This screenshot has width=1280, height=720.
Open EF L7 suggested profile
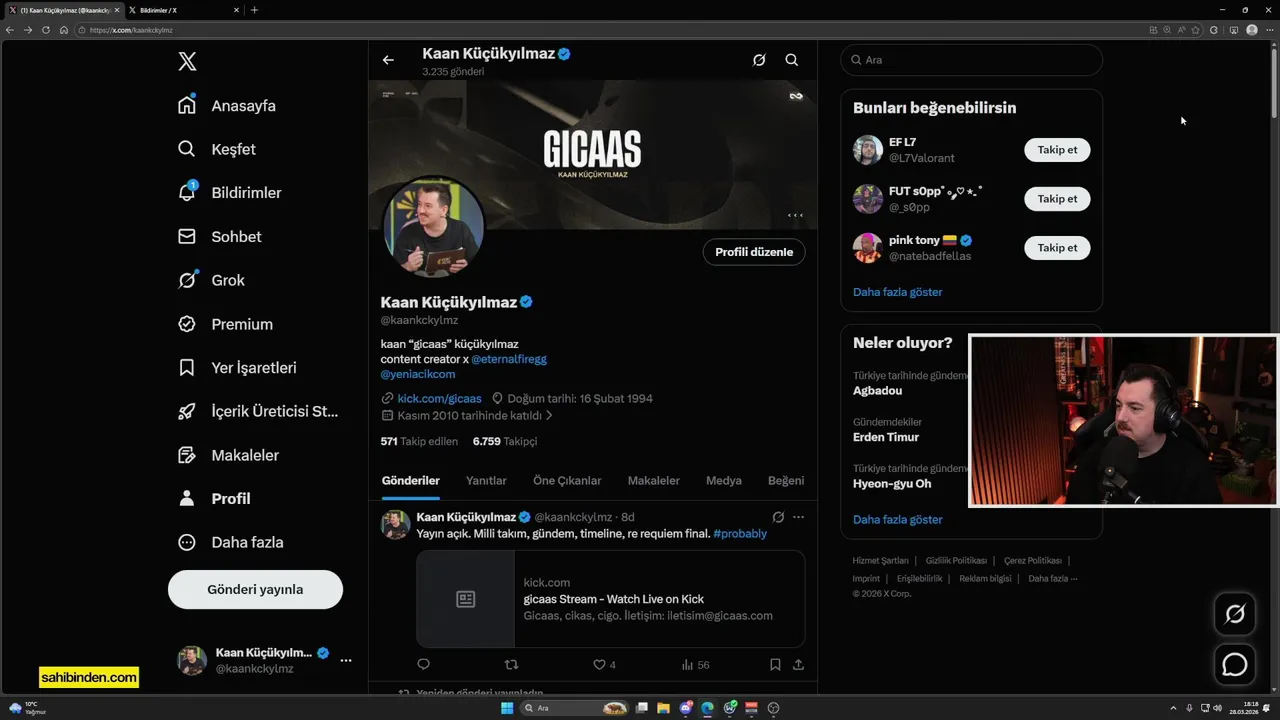click(x=902, y=142)
